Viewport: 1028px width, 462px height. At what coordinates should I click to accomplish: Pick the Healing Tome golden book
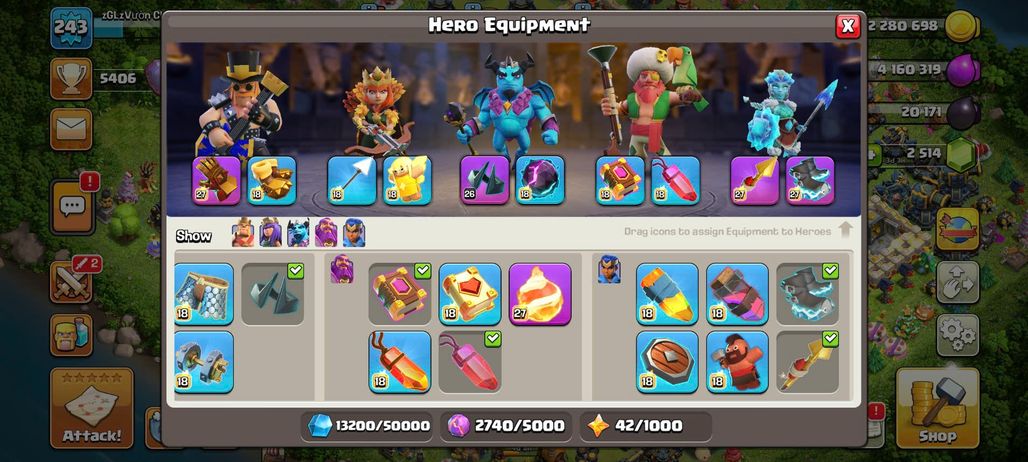pyautogui.click(x=469, y=294)
